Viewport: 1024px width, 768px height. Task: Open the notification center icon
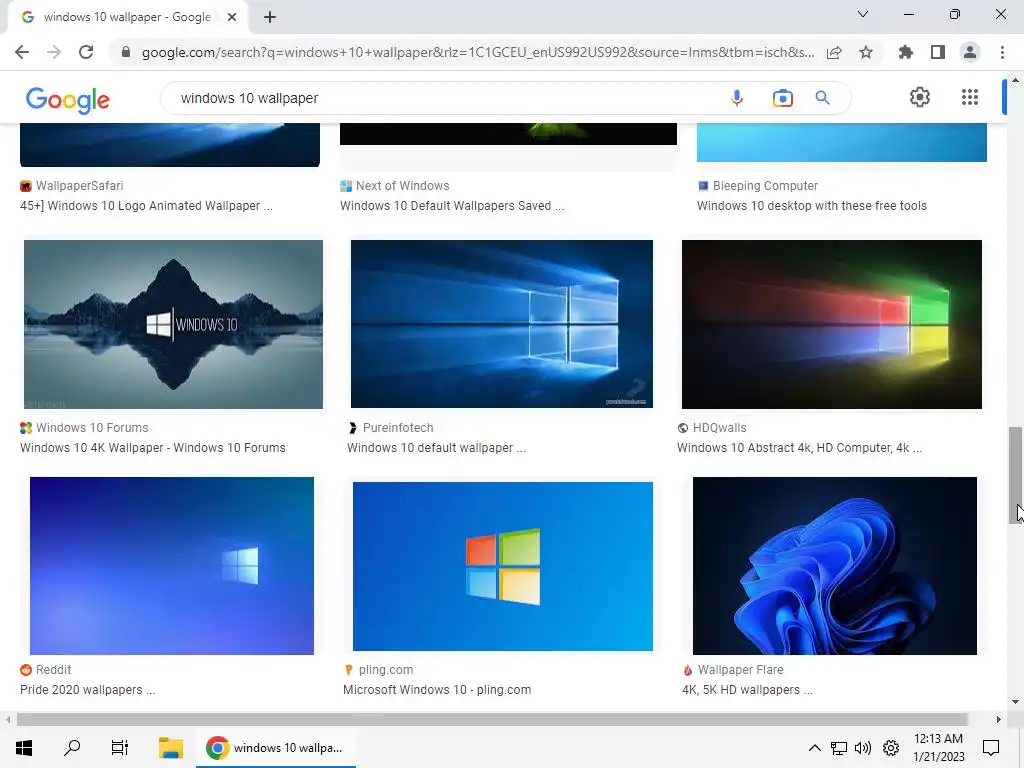coord(991,748)
